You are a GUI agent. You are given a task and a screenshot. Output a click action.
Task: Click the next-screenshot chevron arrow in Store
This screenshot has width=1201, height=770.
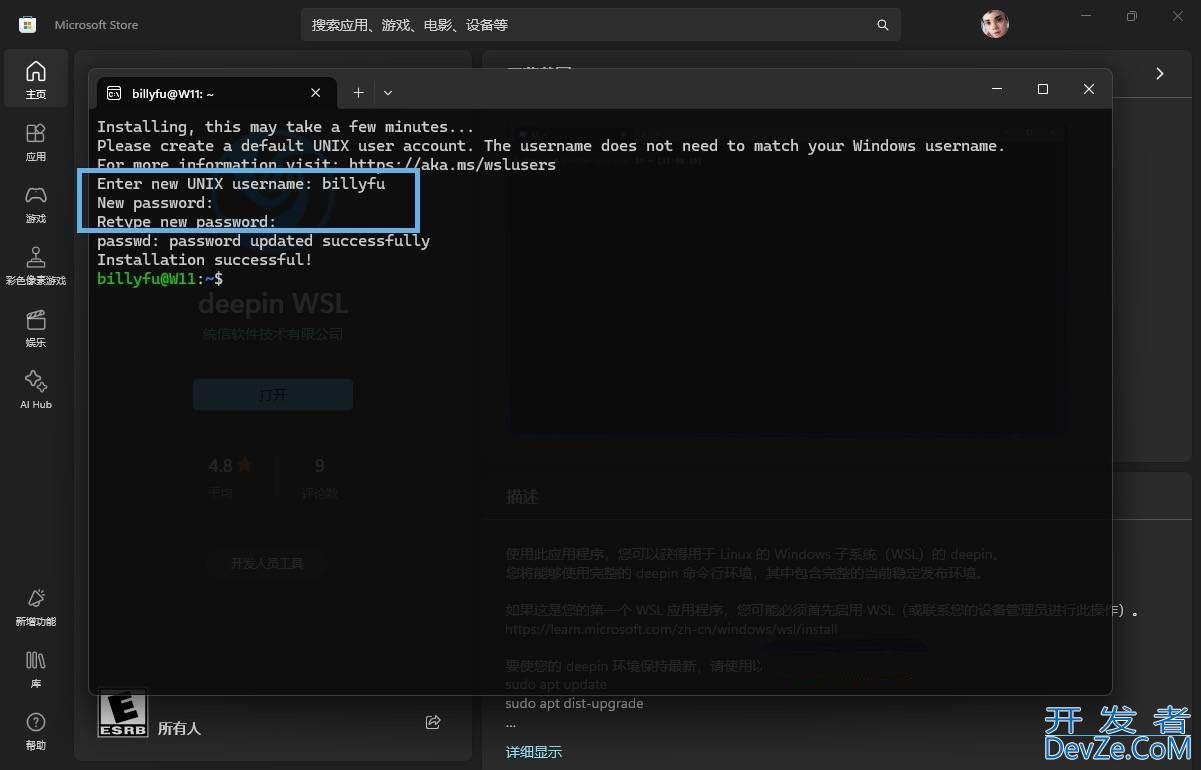pos(1160,73)
